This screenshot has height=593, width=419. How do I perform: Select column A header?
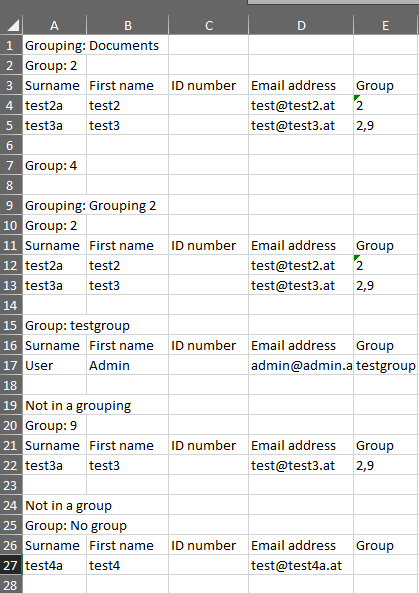(x=54, y=25)
